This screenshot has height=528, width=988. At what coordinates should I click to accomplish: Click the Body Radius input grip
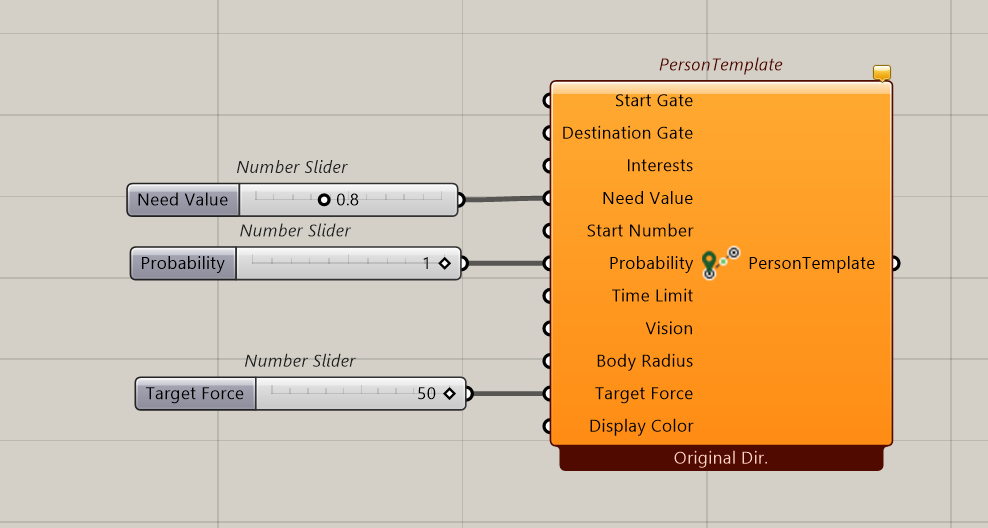(x=547, y=361)
